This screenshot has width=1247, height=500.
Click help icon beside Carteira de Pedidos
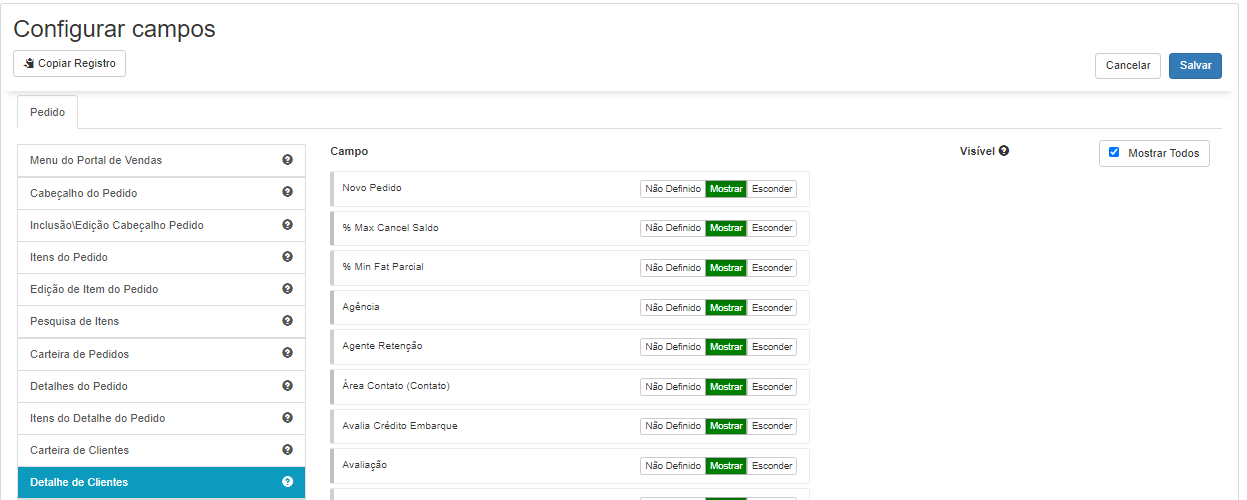tap(287, 353)
